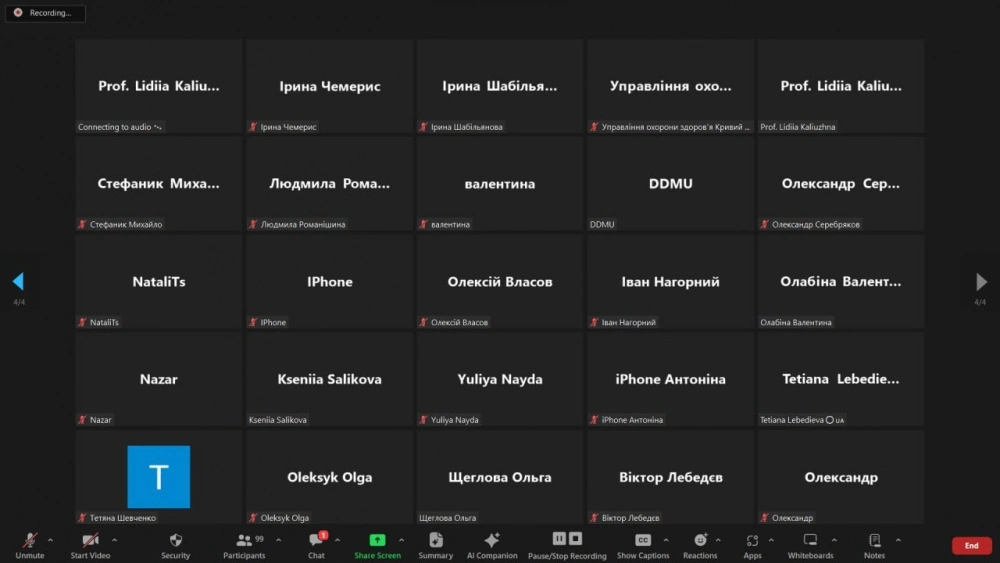1000x563 pixels.
Task: Open the Participants panel
Action: click(244, 546)
